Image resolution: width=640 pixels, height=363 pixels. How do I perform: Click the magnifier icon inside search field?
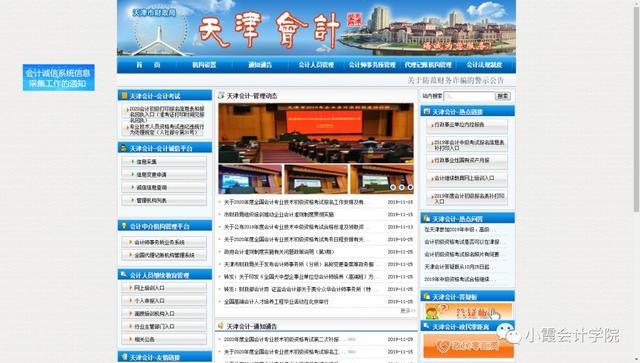pyautogui.click(x=449, y=96)
